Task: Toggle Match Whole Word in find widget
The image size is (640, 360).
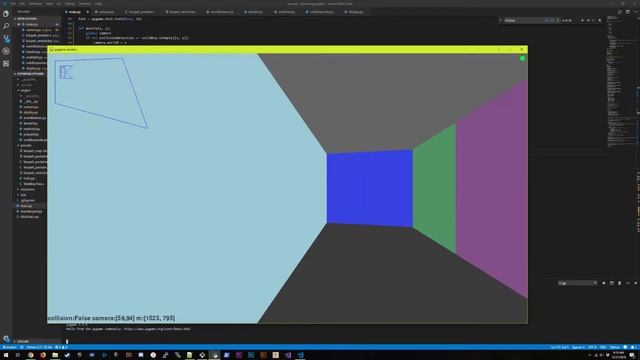Action: coord(552,20)
